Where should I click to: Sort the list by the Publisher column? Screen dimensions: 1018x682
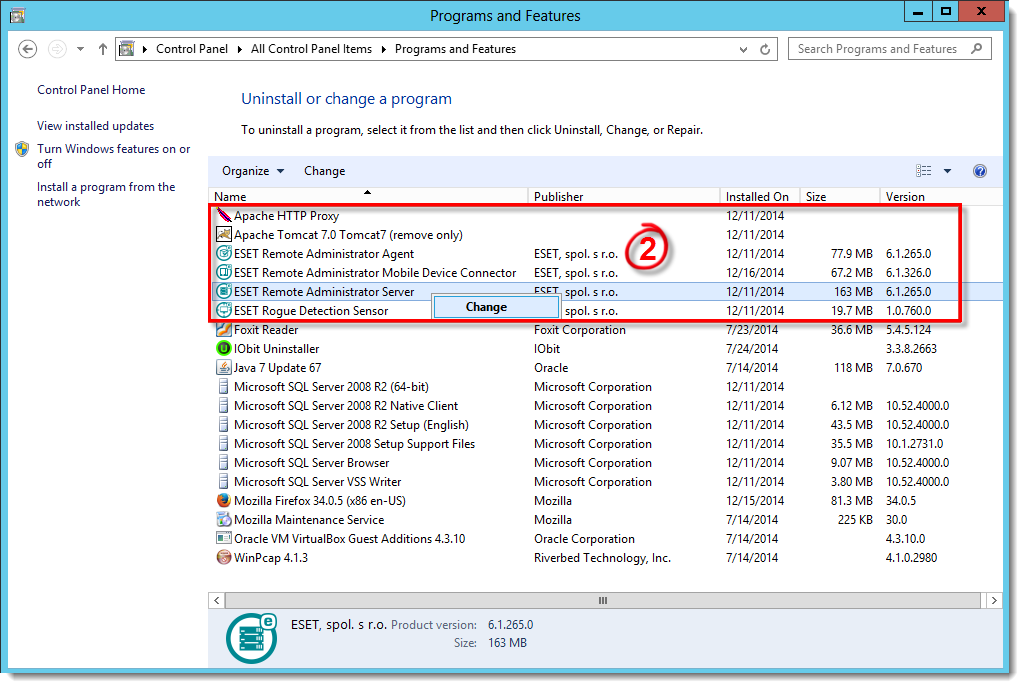(623, 196)
